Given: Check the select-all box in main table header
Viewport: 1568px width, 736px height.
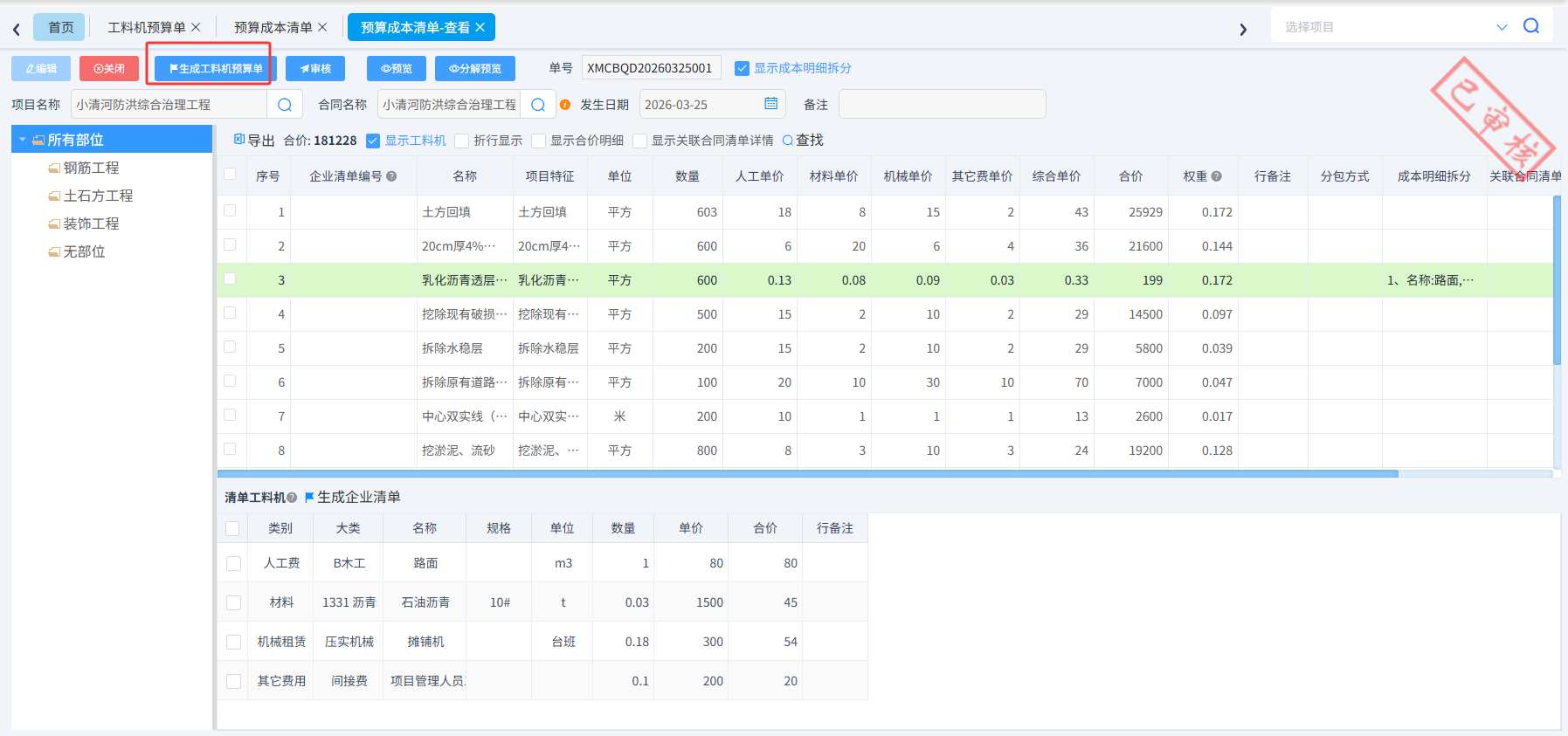Looking at the screenshot, I should (x=230, y=174).
